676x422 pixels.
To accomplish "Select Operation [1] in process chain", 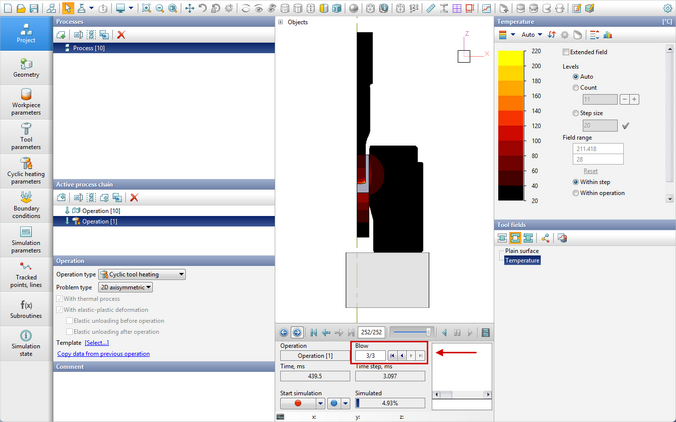I will tap(100, 221).
